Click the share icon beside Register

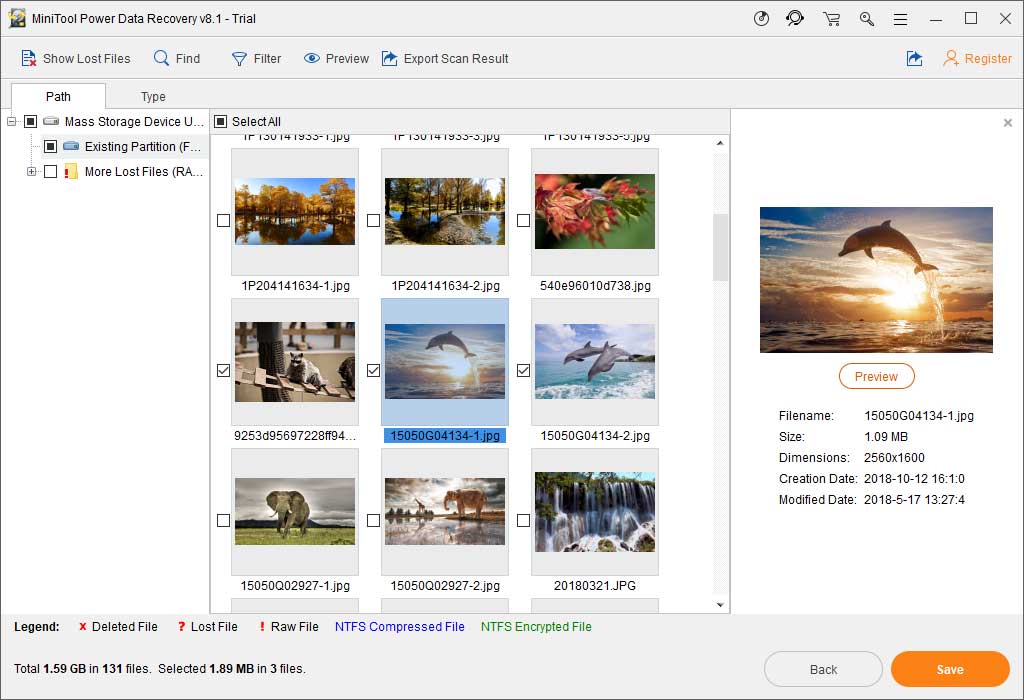[914, 58]
